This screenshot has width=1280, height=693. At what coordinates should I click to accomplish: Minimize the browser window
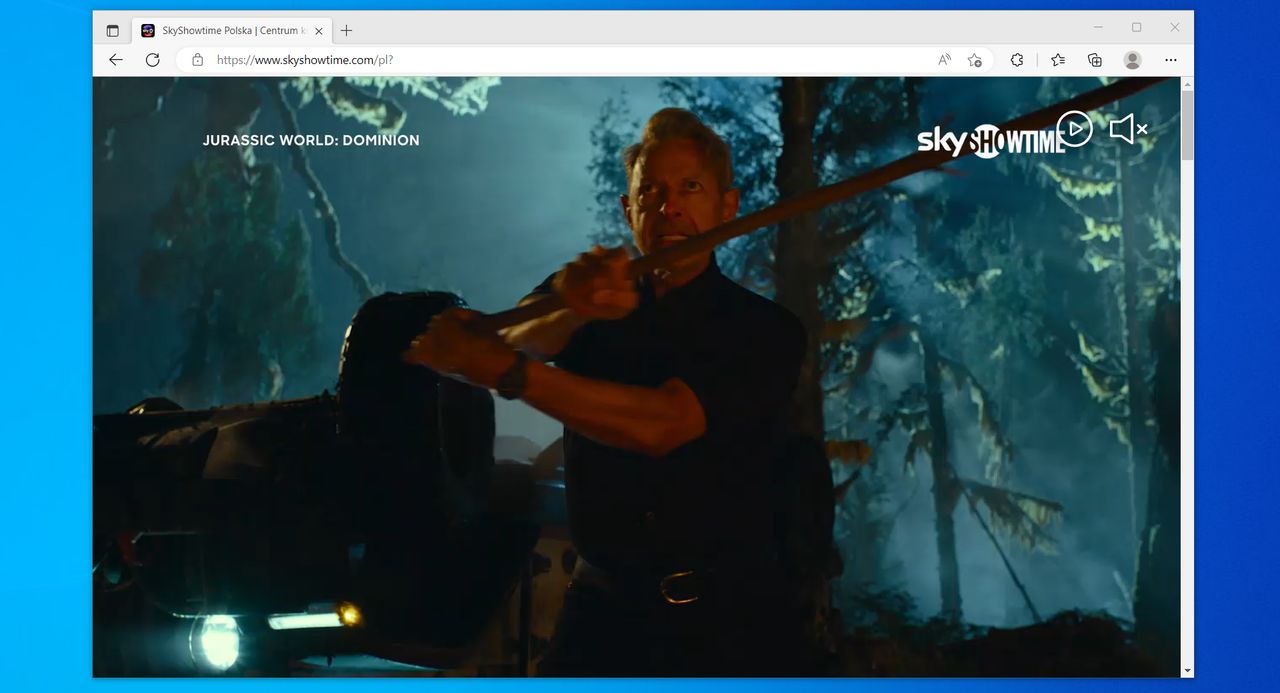tap(1098, 27)
